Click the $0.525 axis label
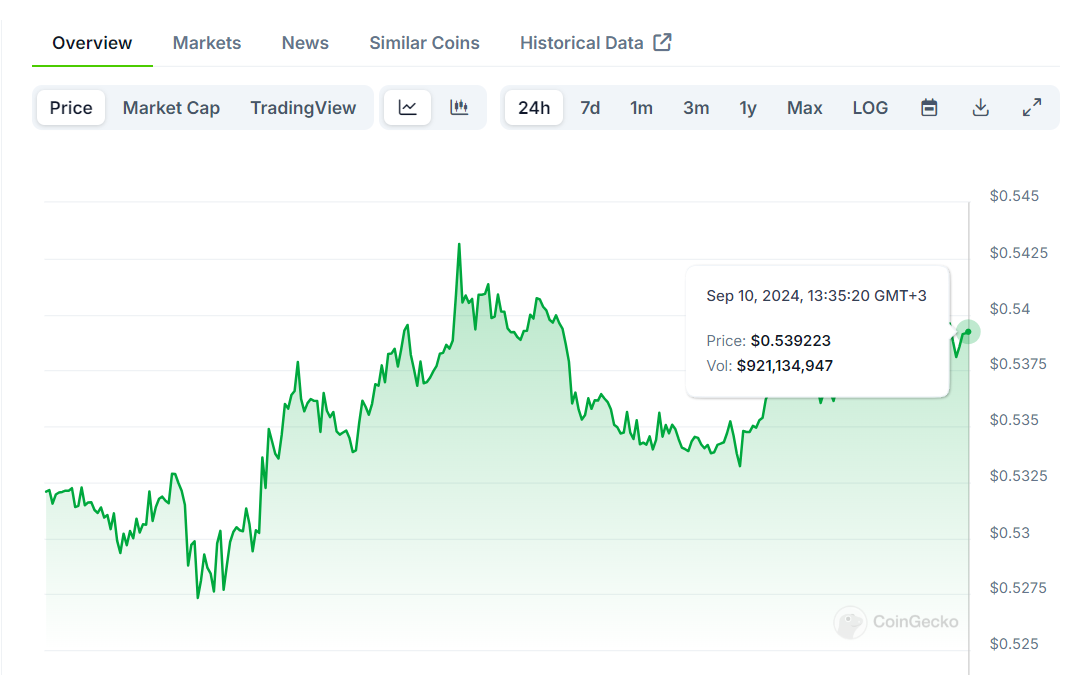 point(1014,643)
